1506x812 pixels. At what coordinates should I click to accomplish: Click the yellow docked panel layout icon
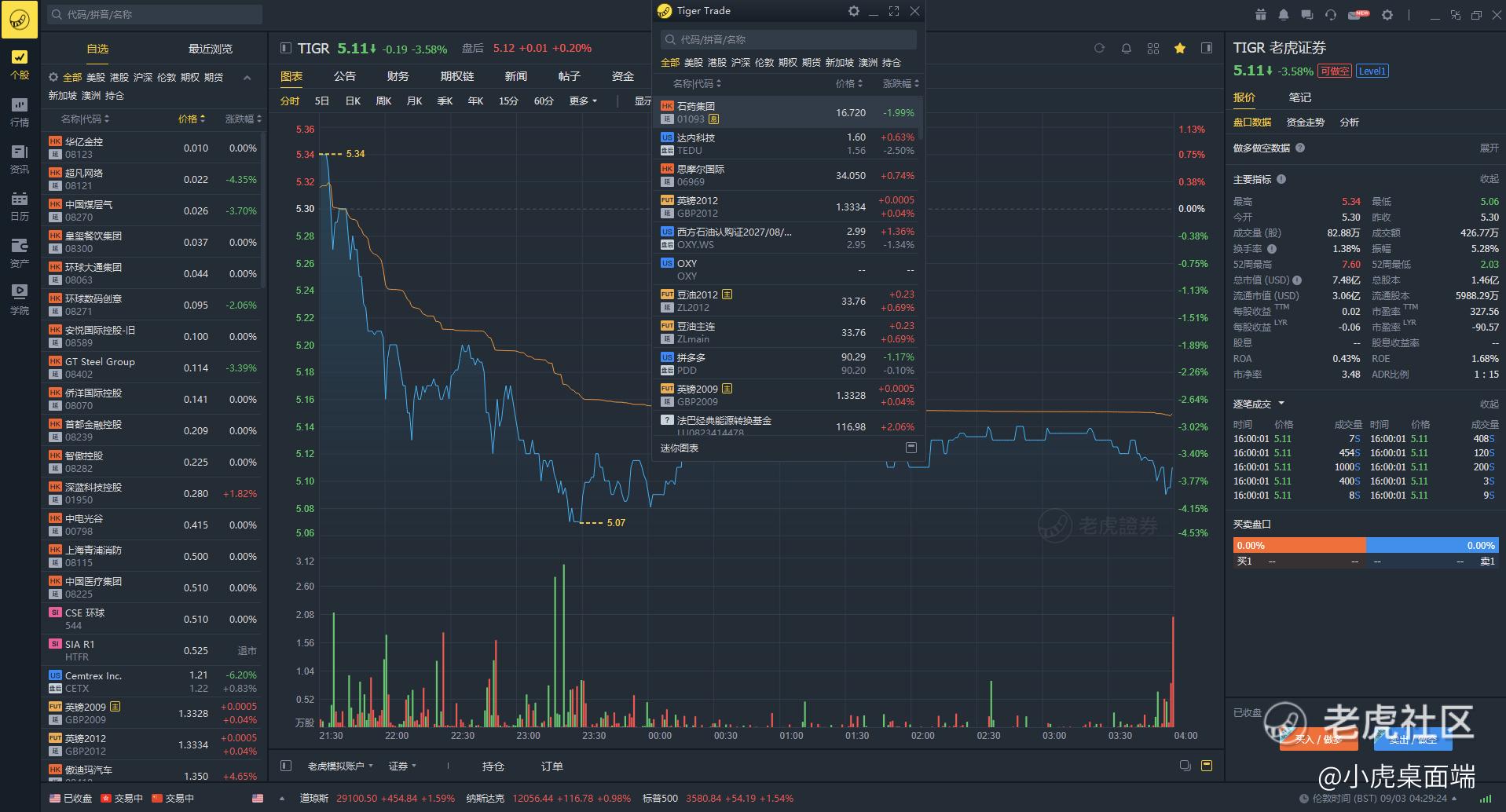[x=1207, y=766]
